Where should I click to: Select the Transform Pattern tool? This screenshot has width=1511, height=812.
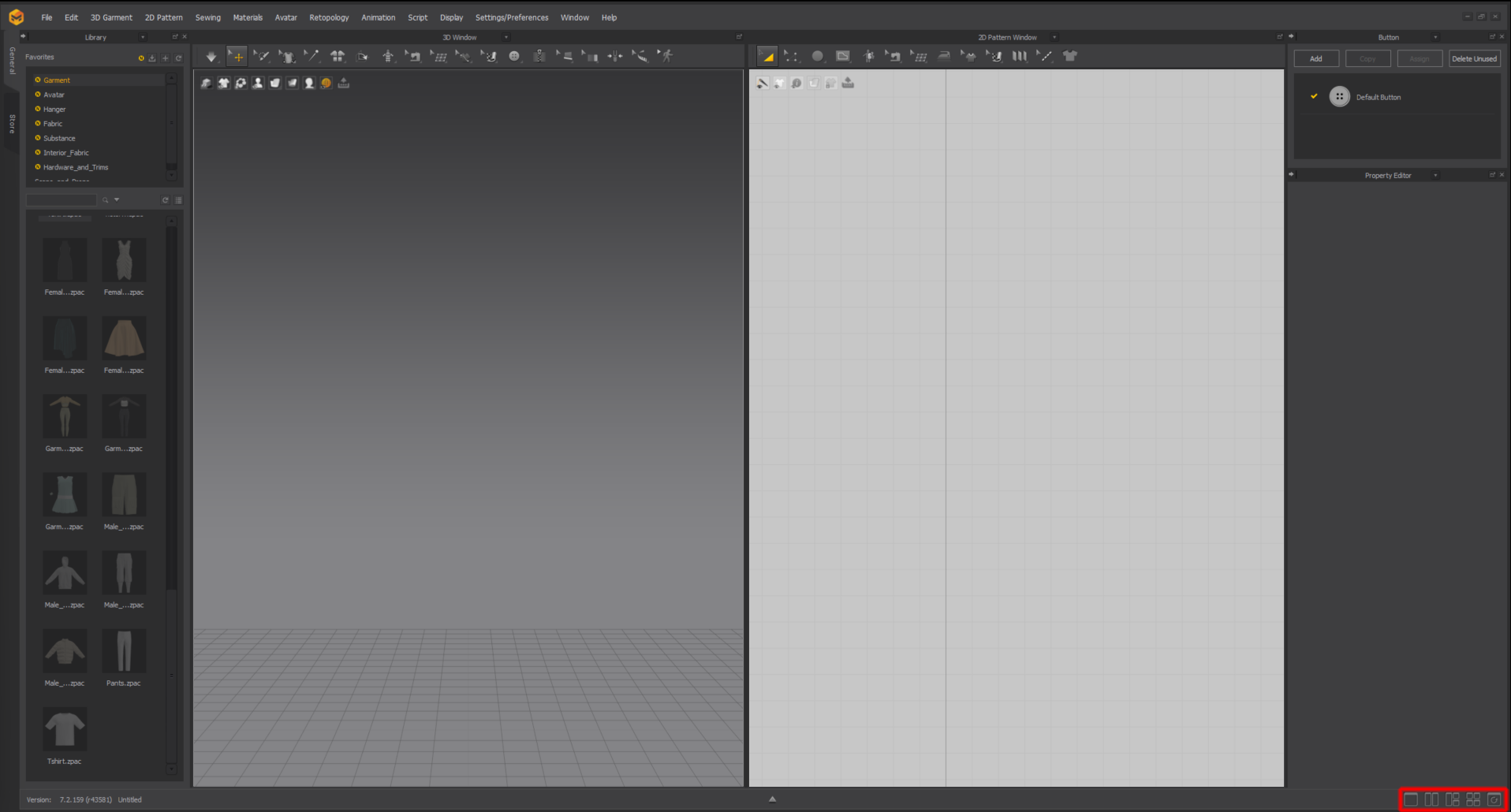(767, 56)
